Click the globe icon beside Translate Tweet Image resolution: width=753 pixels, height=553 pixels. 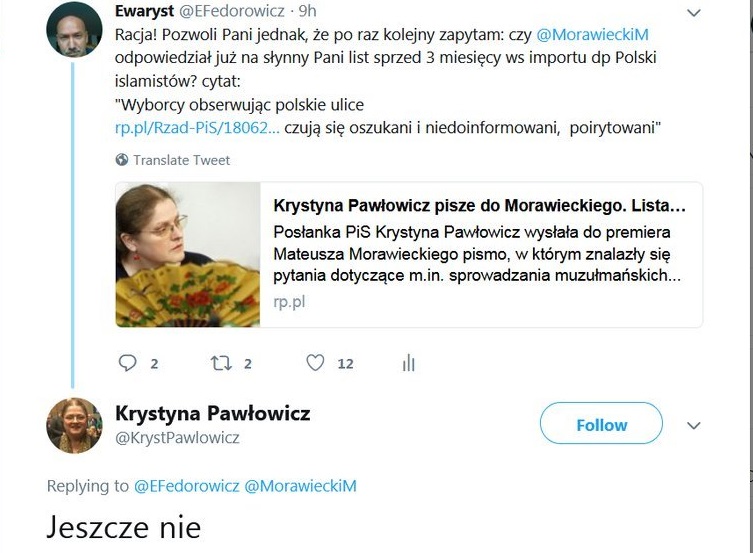click(x=122, y=160)
